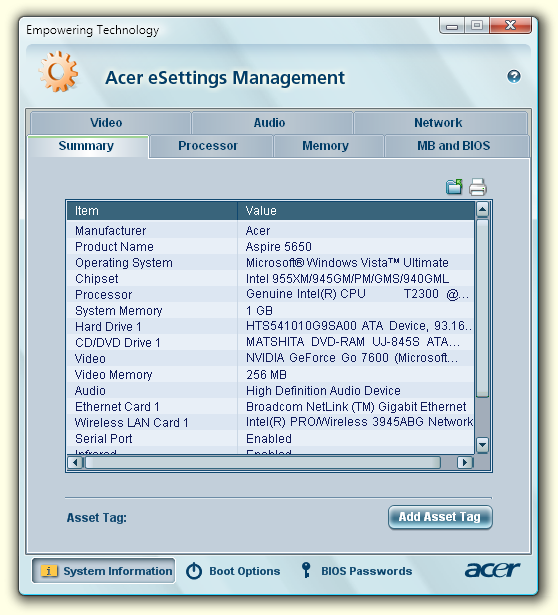Viewport: 558px width, 615px height.
Task: Select the Summary tab
Action: [x=88, y=146]
